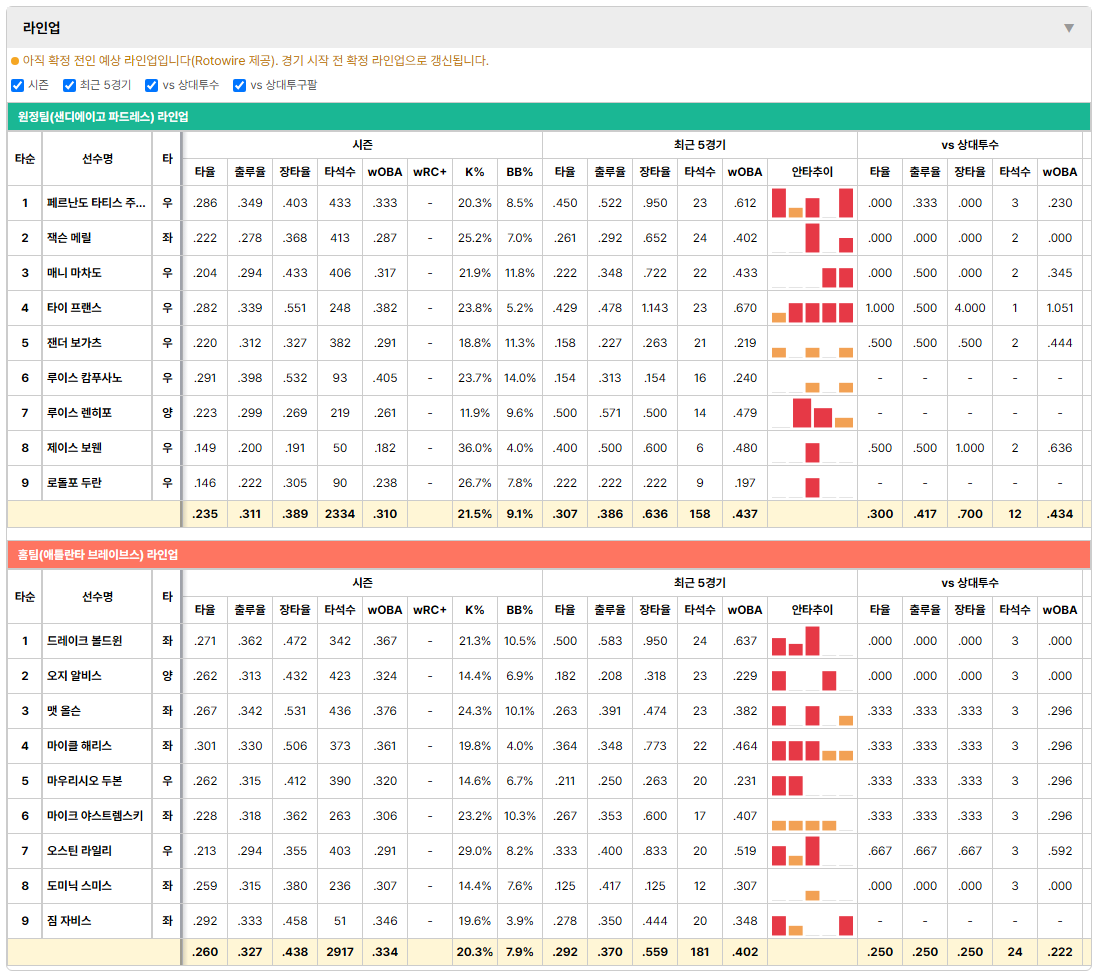
Task: Sort Braves table by K% column header
Action: click(475, 610)
